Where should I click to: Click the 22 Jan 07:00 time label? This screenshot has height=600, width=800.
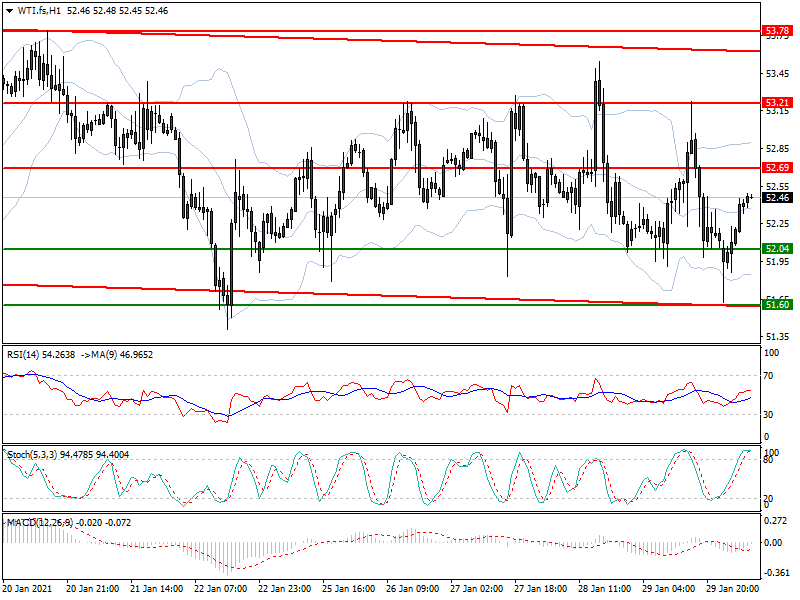[220, 589]
